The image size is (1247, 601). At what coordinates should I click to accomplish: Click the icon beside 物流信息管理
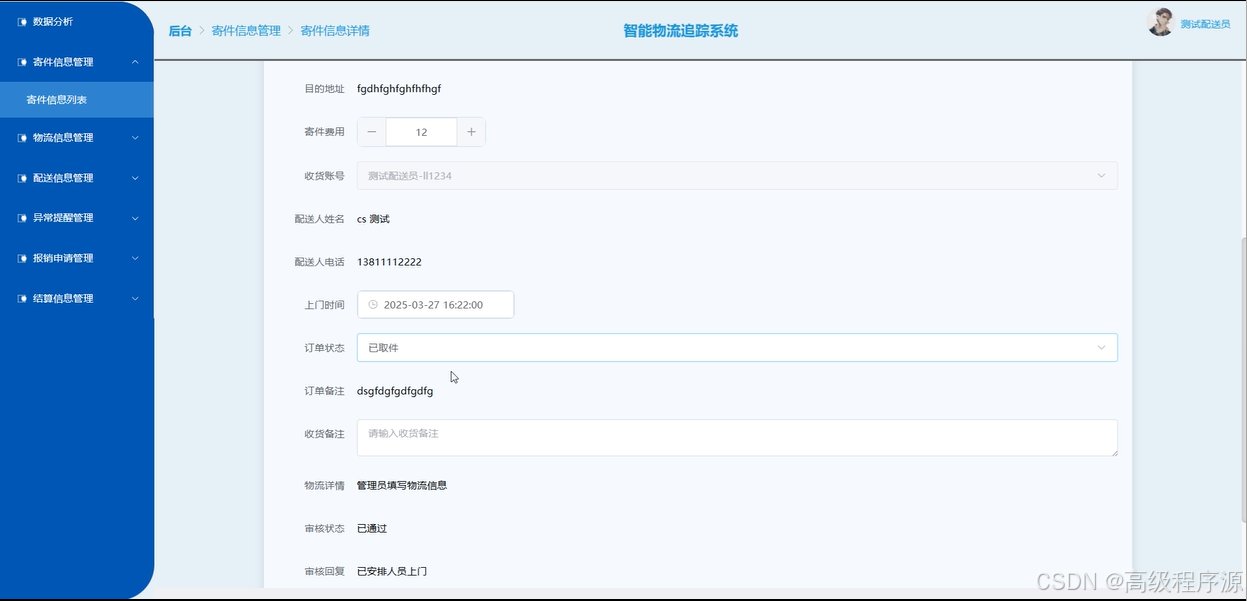23,138
